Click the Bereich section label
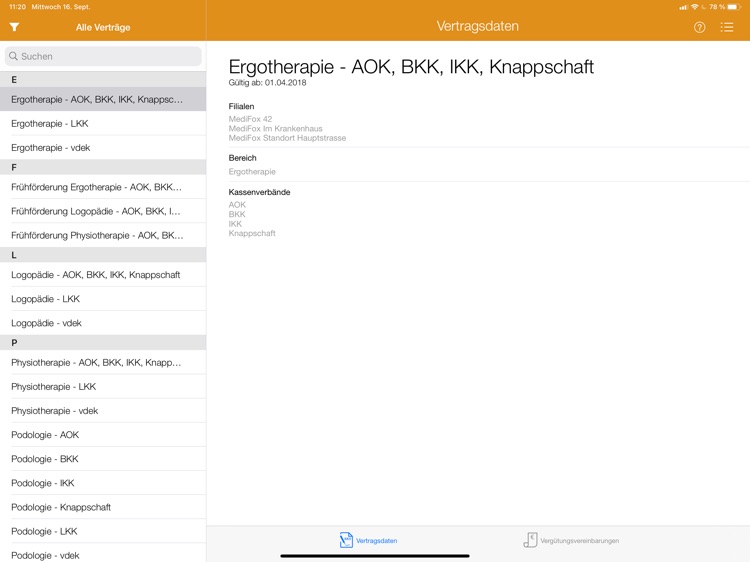 243,158
